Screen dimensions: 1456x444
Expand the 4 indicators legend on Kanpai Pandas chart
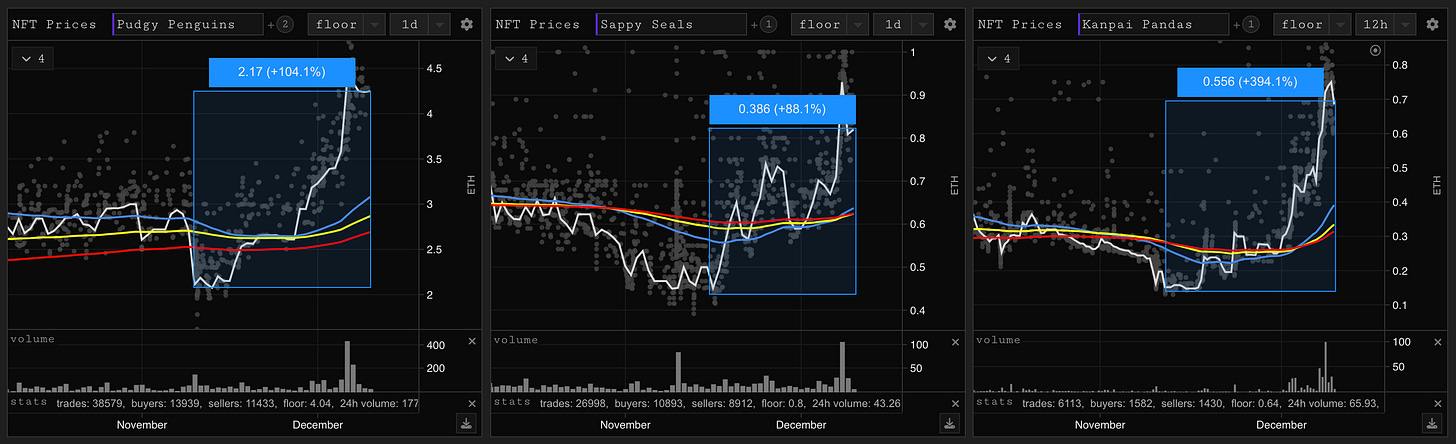[999, 60]
